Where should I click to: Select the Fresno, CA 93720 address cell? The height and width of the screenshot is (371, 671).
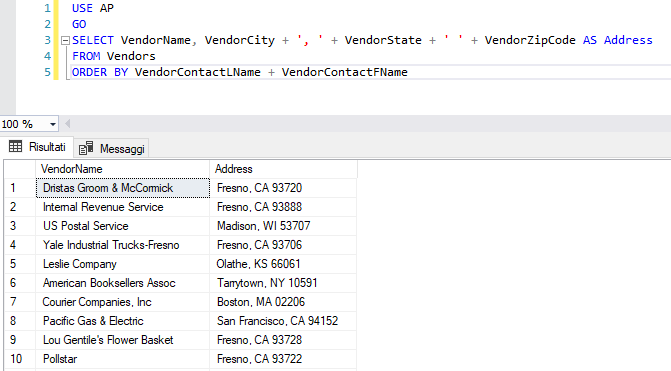[x=283, y=188]
